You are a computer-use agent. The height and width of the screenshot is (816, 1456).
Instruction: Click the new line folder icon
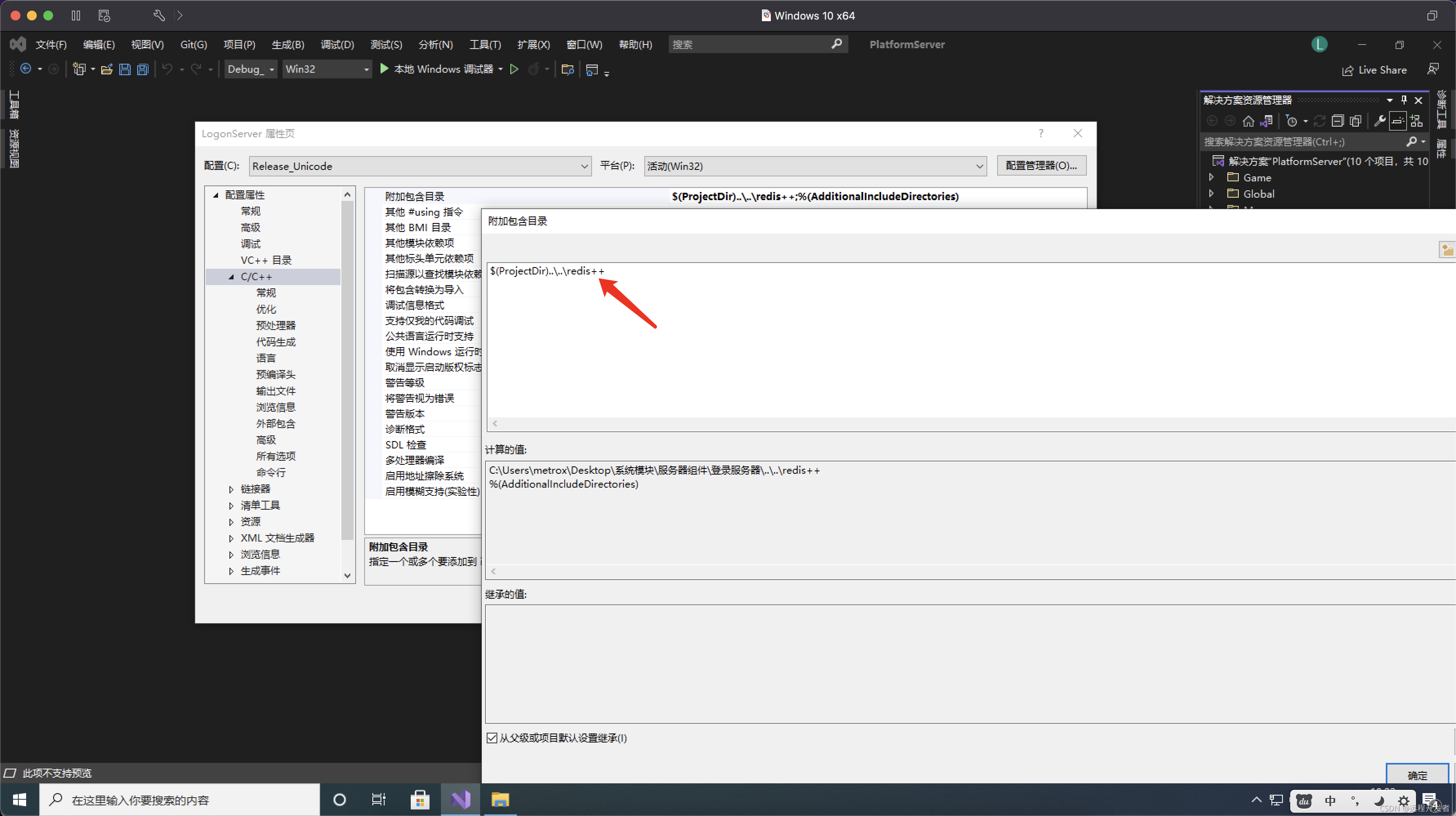coord(1447,250)
